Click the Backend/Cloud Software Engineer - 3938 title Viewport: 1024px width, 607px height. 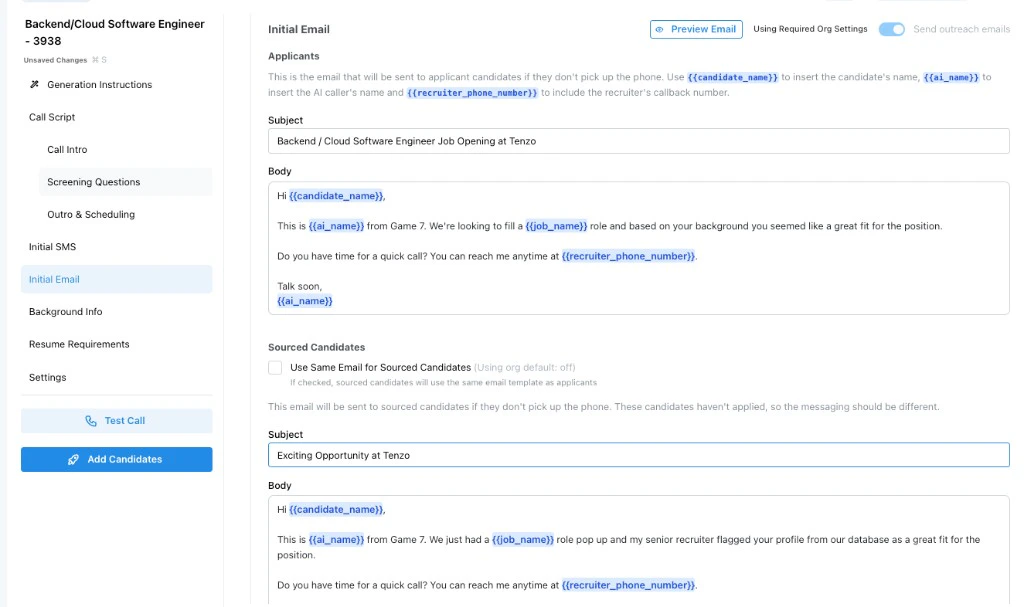coord(114,33)
